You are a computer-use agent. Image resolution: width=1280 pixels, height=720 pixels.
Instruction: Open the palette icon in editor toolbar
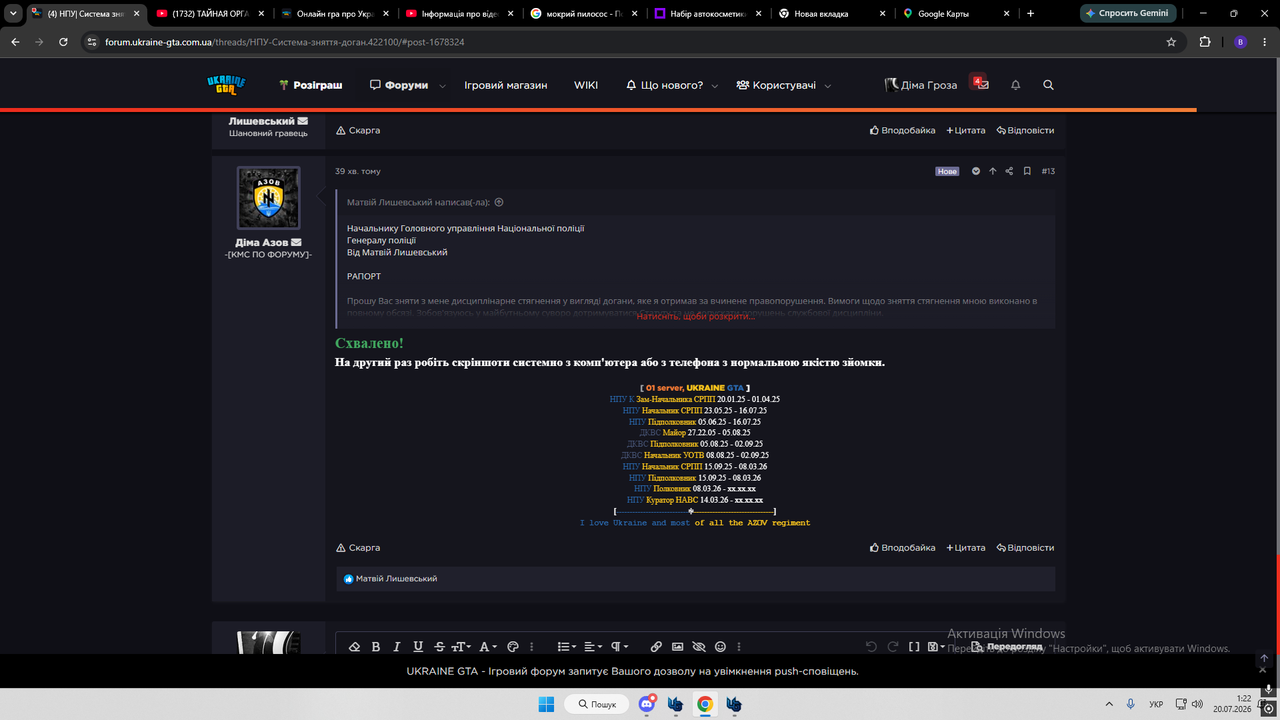[x=513, y=647]
